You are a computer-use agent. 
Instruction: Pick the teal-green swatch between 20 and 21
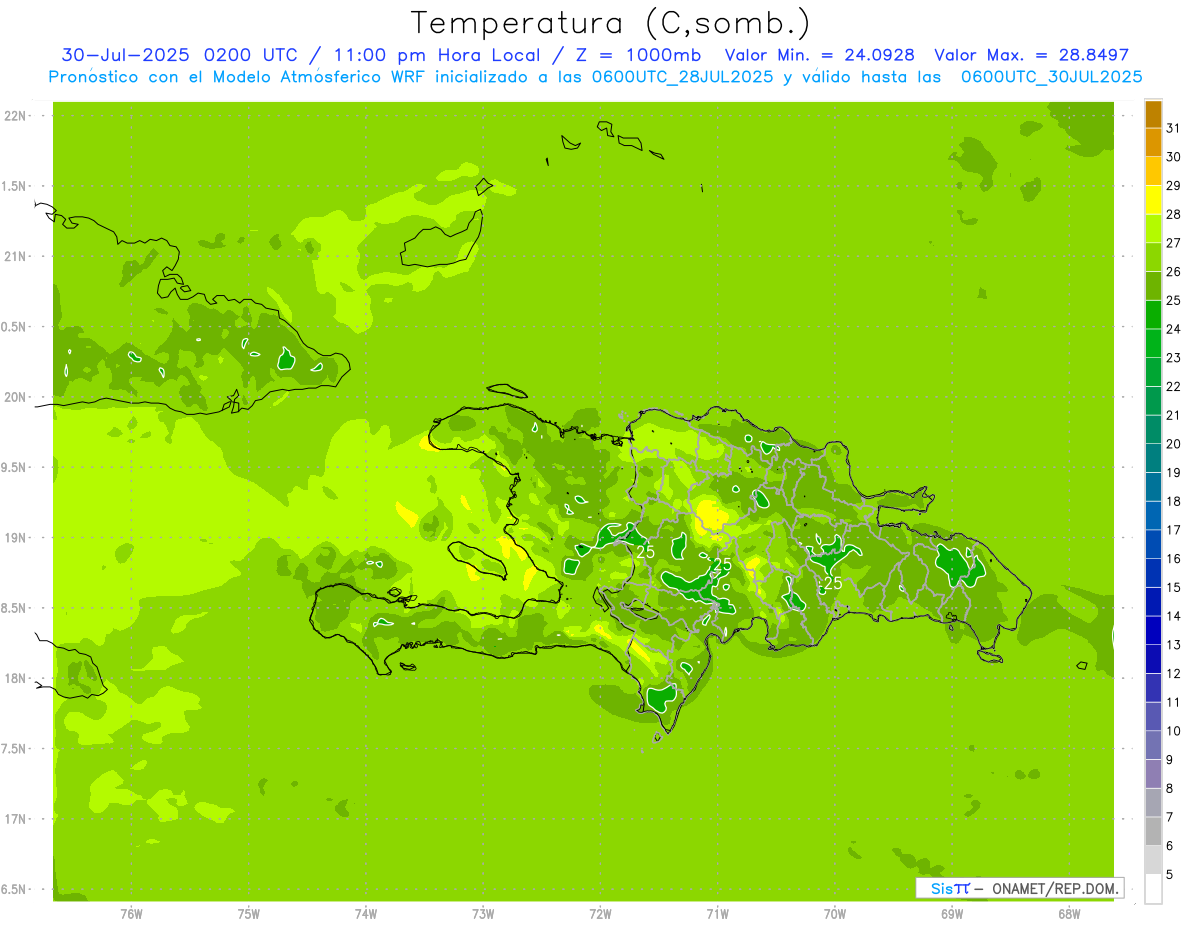pyautogui.click(x=1153, y=430)
